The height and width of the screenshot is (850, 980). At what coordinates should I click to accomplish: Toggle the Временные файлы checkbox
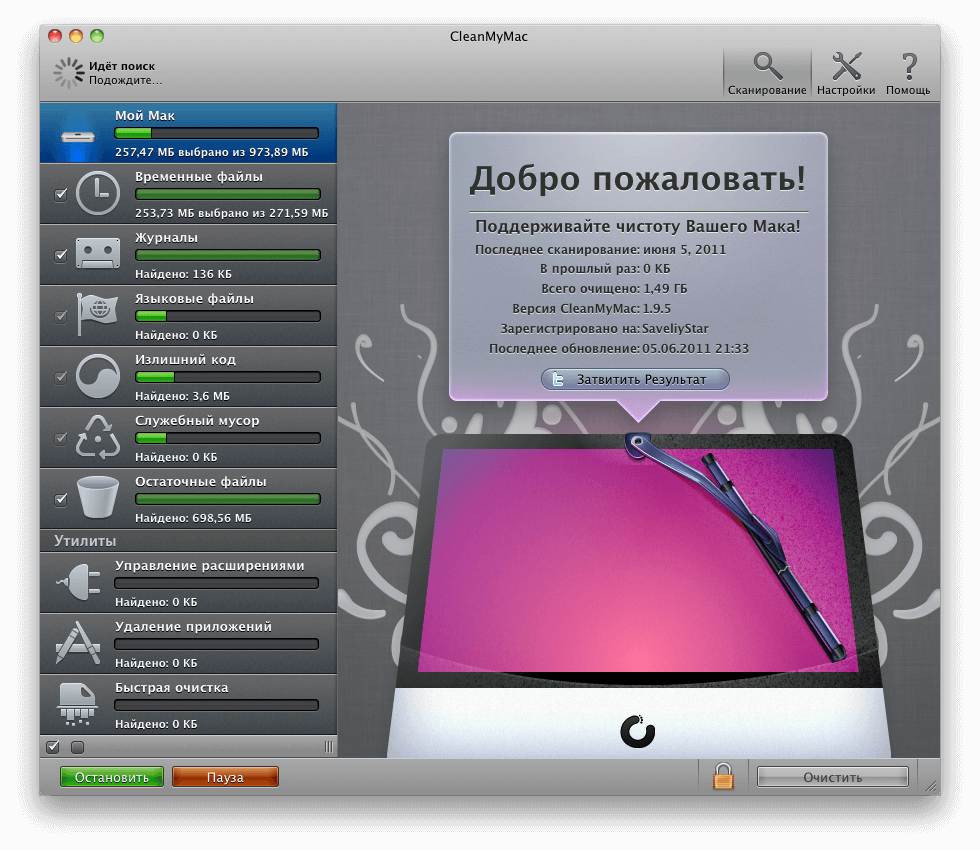(x=61, y=194)
